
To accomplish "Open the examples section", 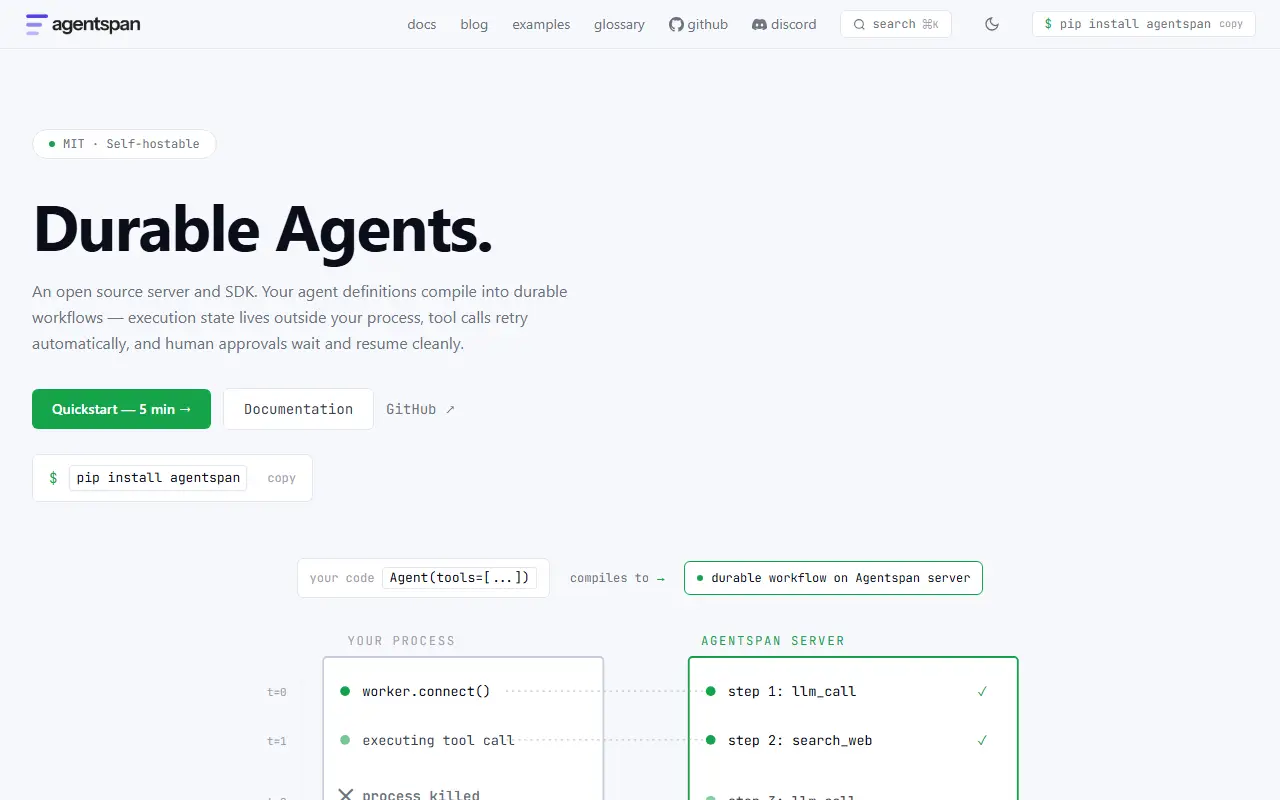I will click(x=541, y=24).
